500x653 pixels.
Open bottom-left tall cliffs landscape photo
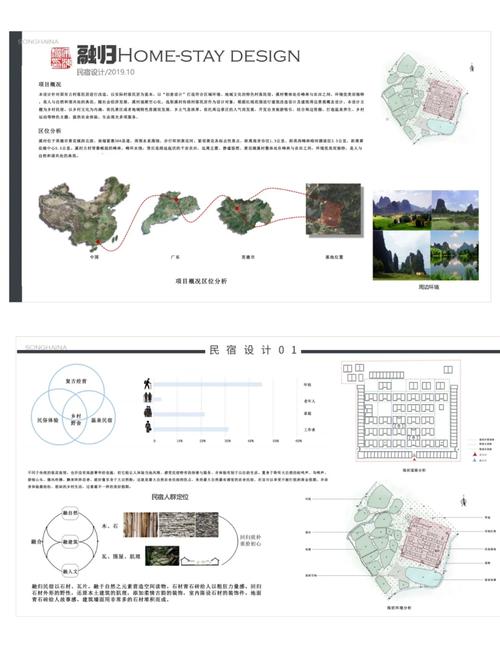[401, 255]
